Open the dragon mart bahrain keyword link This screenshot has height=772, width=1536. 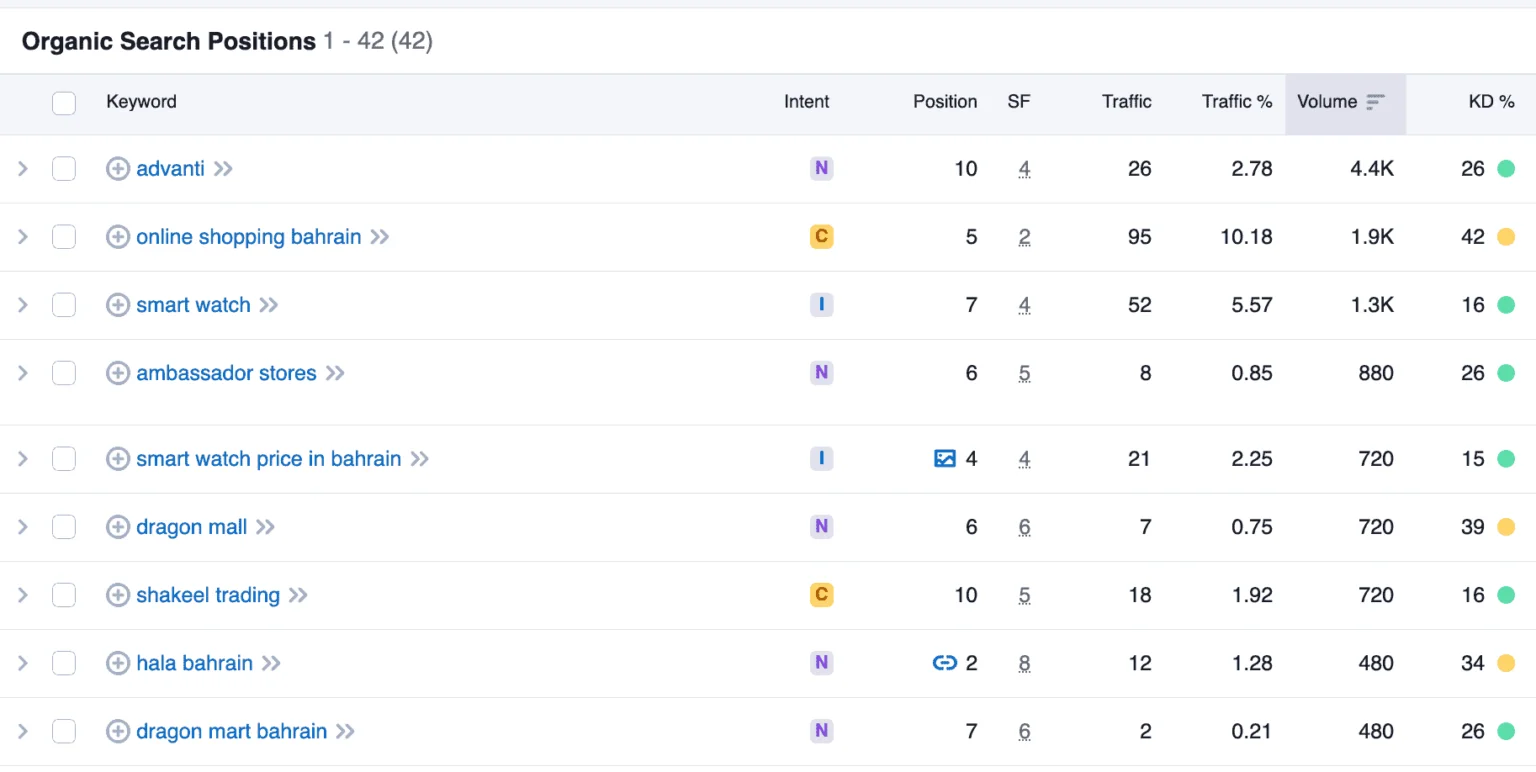231,731
